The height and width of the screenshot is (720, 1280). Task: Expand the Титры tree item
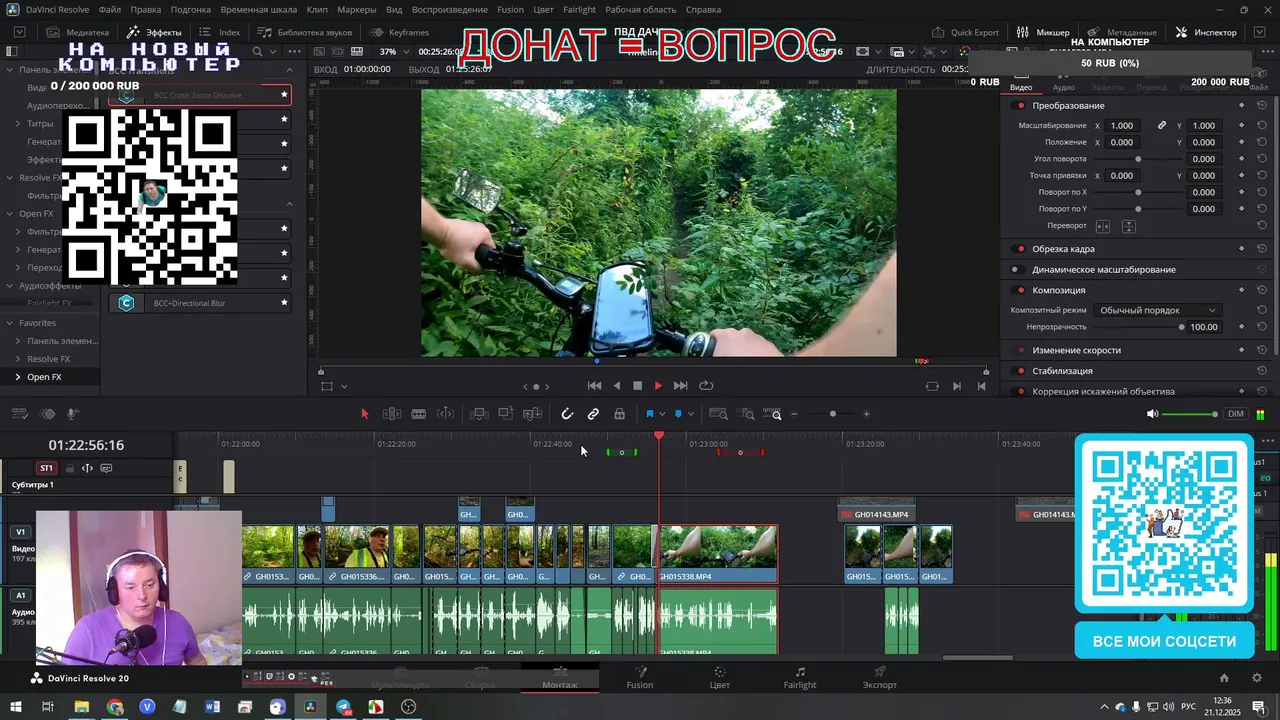18,124
